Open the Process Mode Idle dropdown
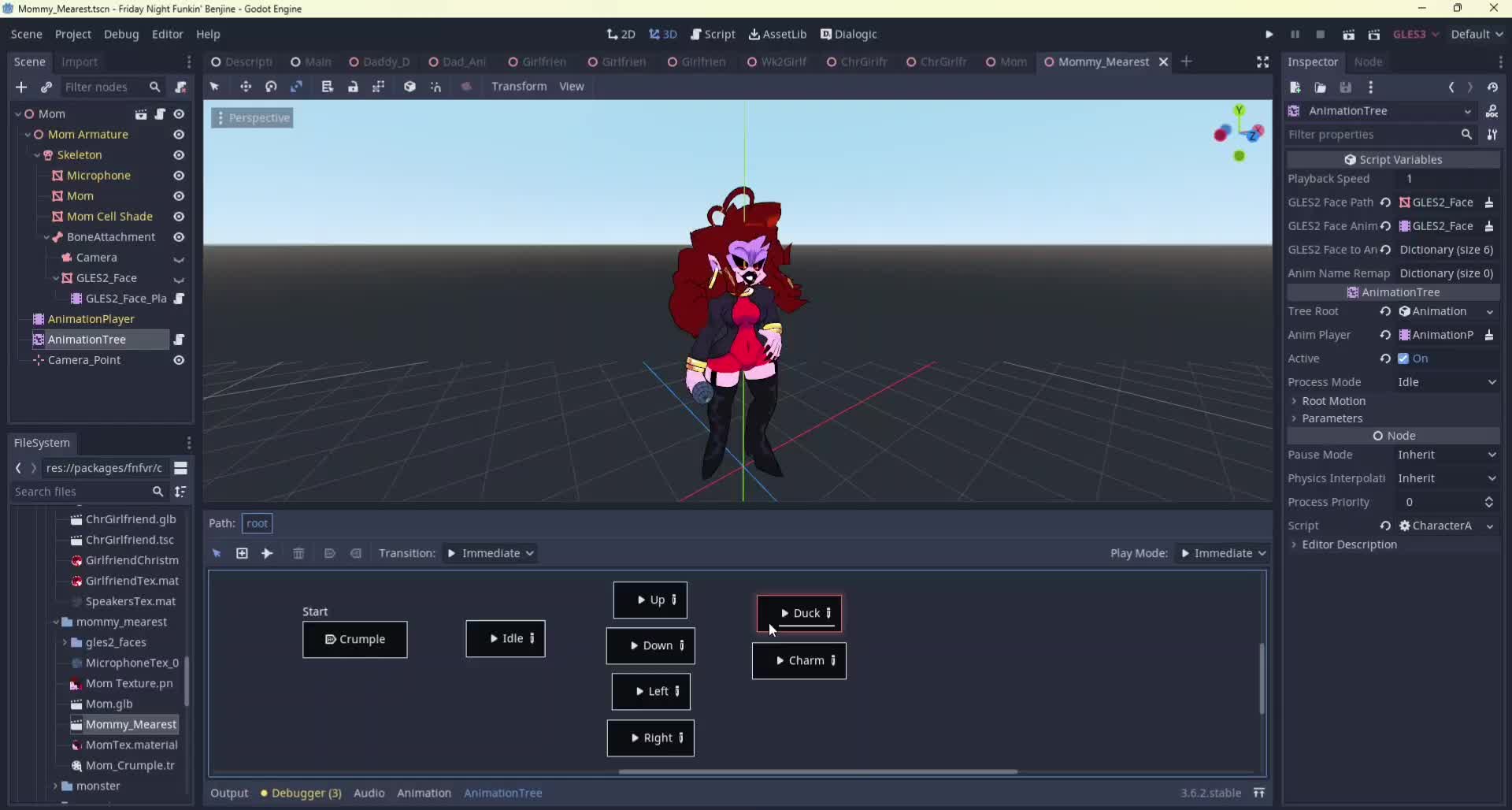The width and height of the screenshot is (1512, 810). (x=1447, y=382)
